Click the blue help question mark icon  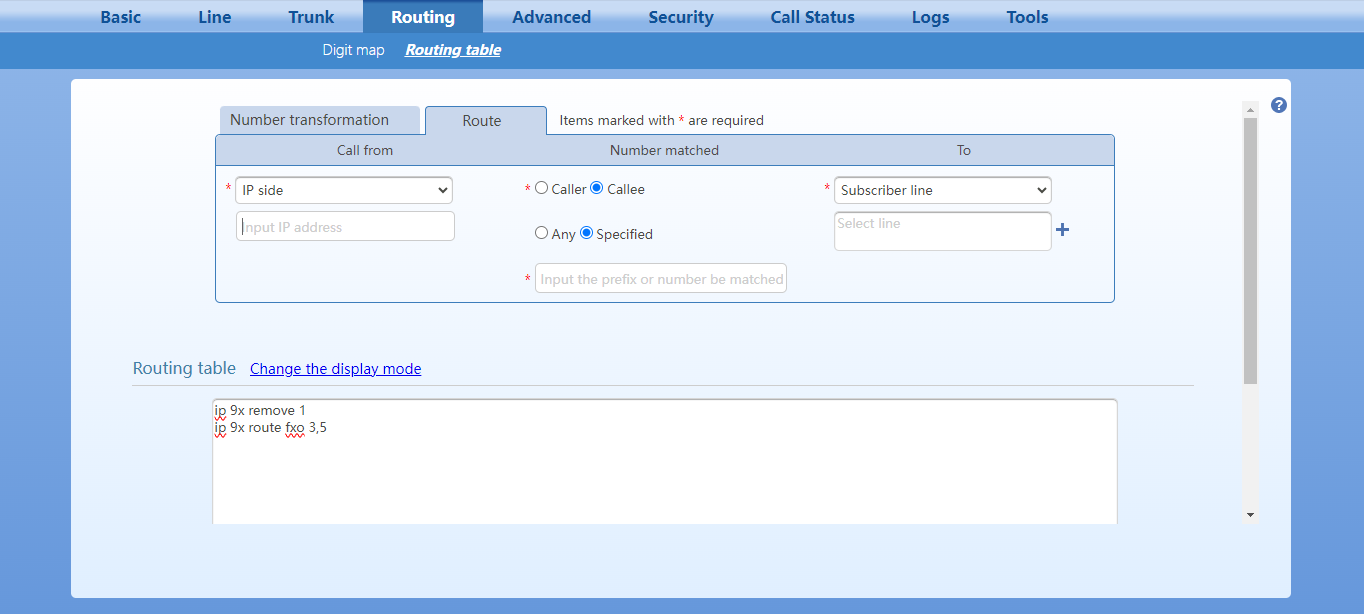point(1278,105)
